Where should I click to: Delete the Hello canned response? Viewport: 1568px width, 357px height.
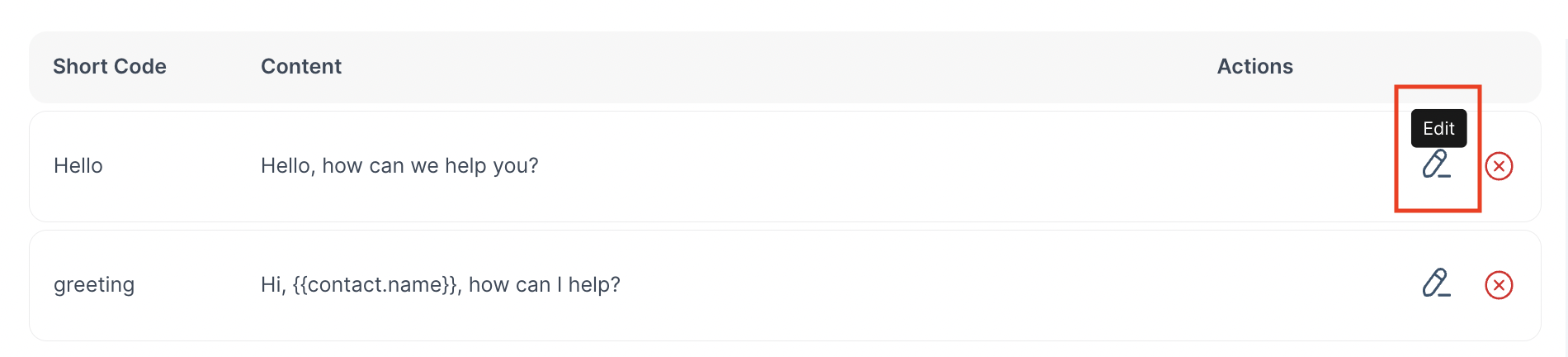[1499, 166]
